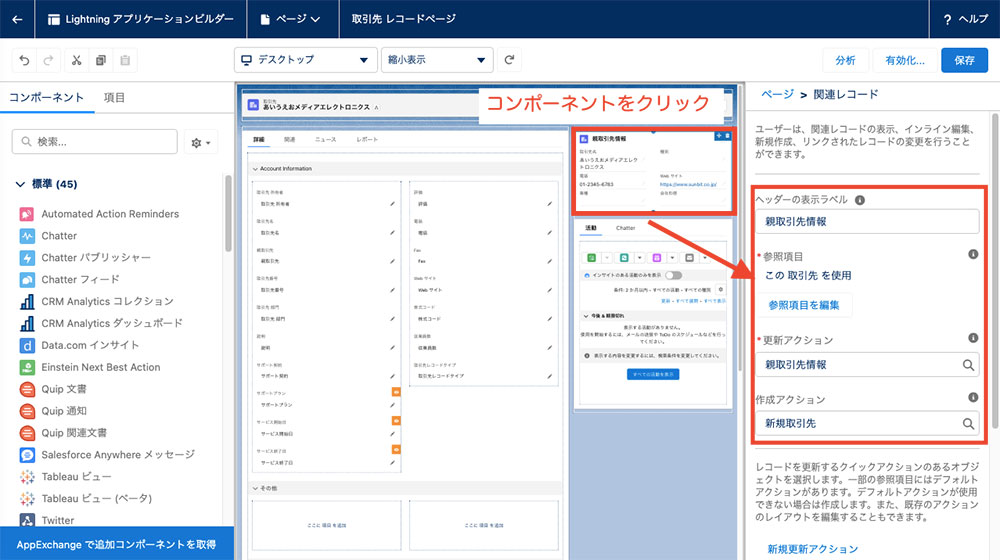Open component settings gear dropdown

tap(201, 142)
